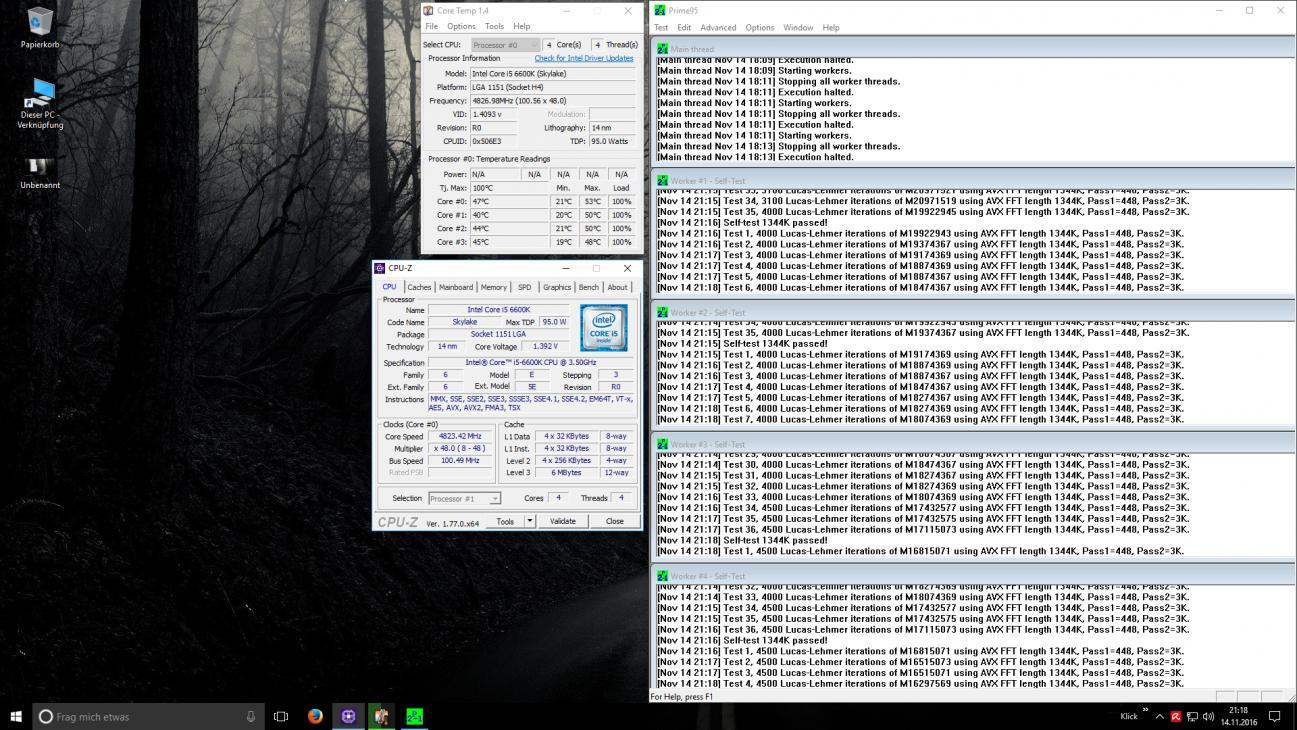Click the Level 3 cache value 6 MBytes

coord(566,472)
